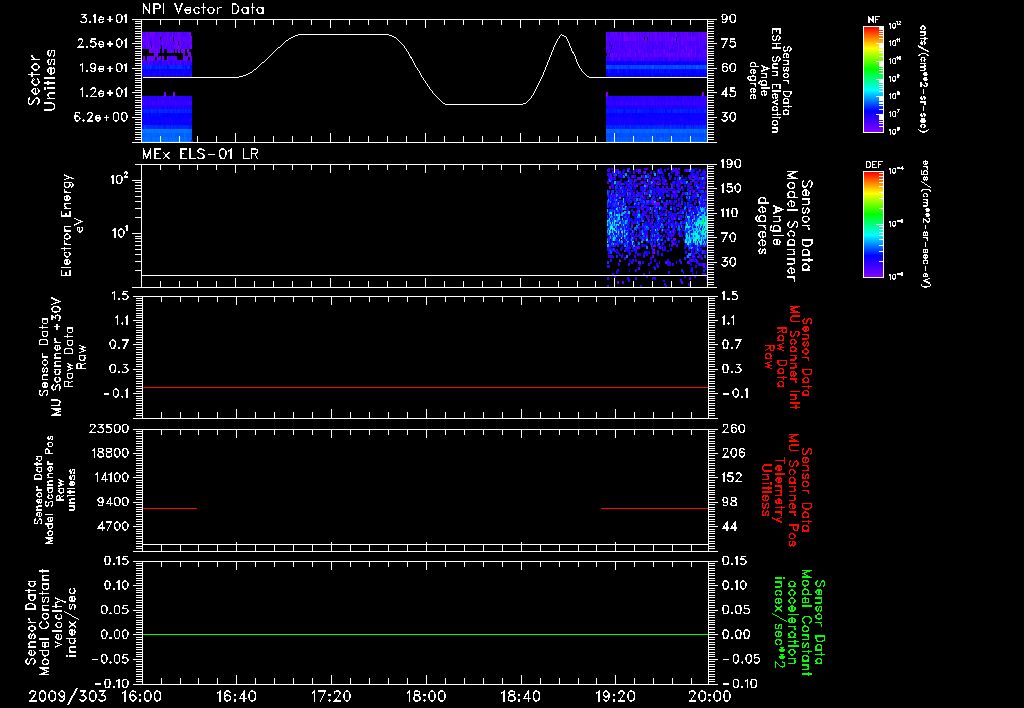Click the 10¹² label on NF colorbar
Viewport: 1024px width, 708px height.
895,26
